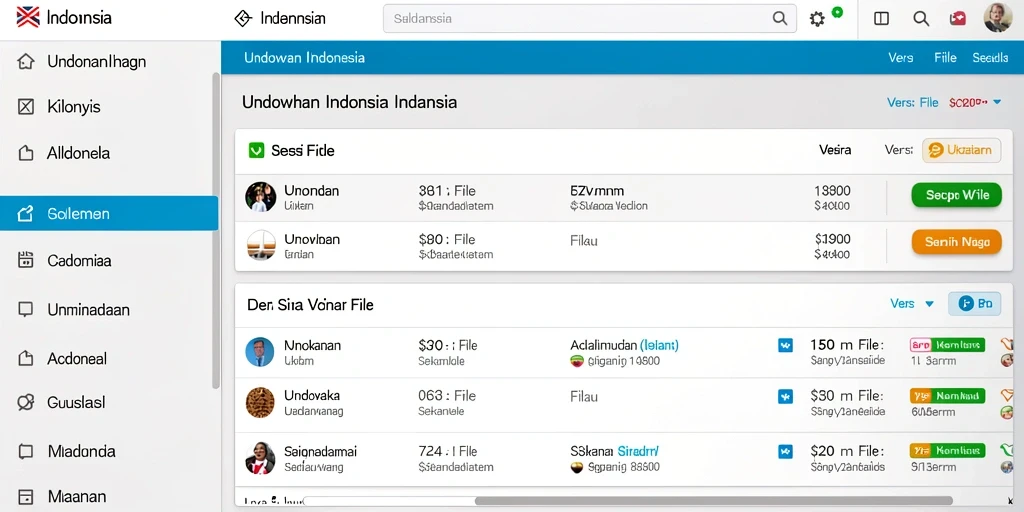The image size is (1024, 512).
Task: Expand the Vers dropdown in Der Siia Vonar File
Action: click(x=912, y=304)
